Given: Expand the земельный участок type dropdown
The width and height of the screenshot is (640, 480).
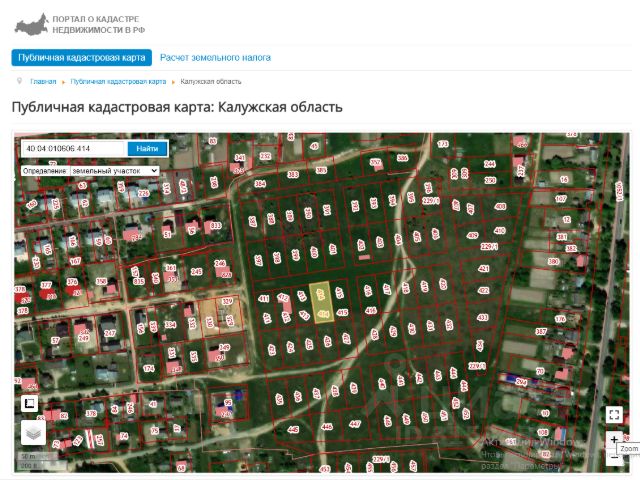Looking at the screenshot, I should [115, 171].
